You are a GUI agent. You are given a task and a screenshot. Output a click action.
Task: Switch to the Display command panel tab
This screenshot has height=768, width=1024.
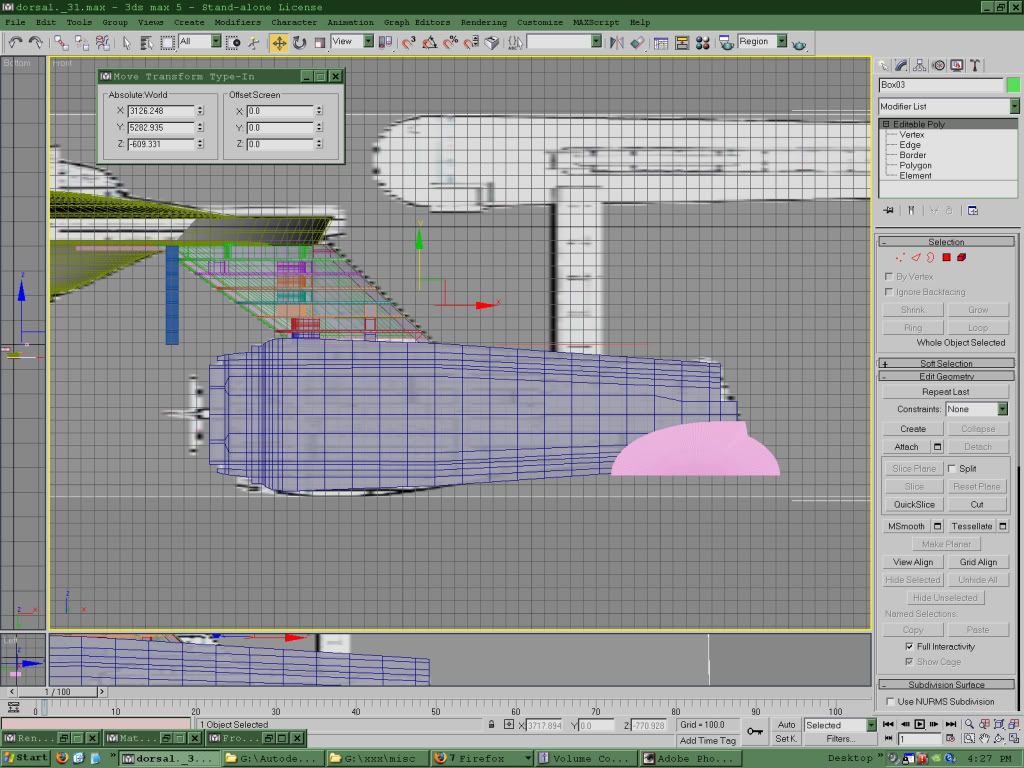click(x=957, y=65)
